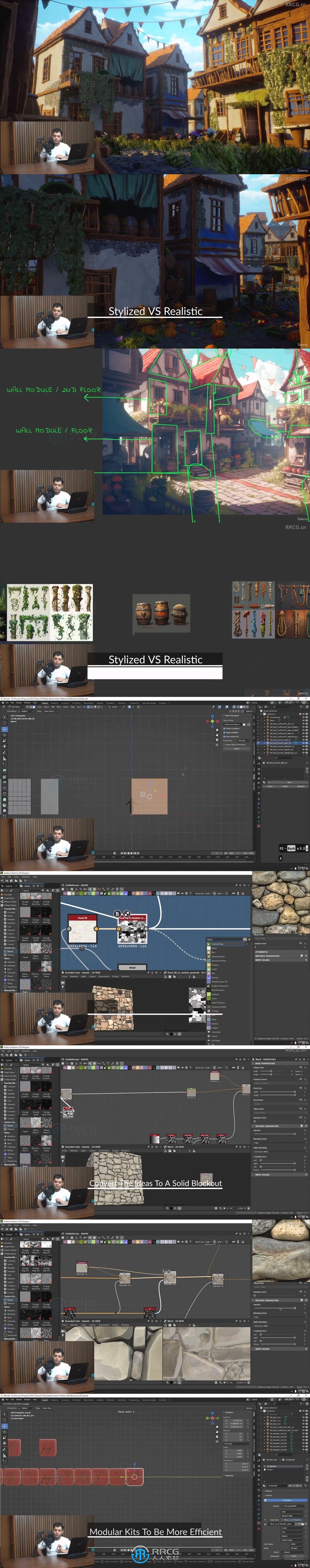Select the Scale tool in first Blender window
This screenshot has width=310, height=1568.
click(x=5, y=741)
